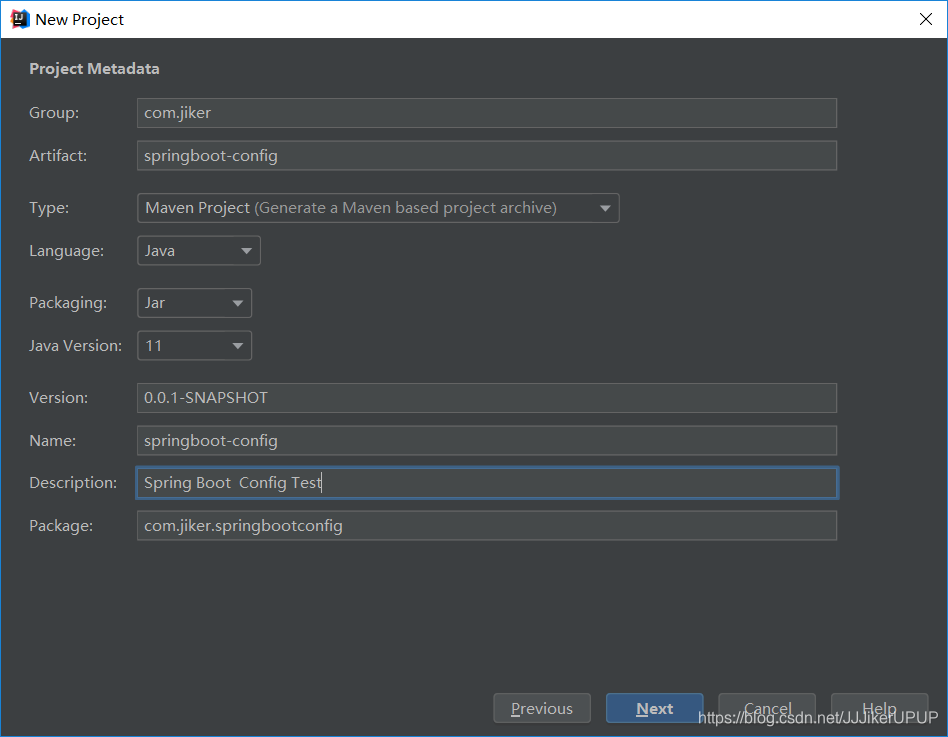Click the Packaging: label
The height and width of the screenshot is (737, 948).
pyautogui.click(x=68, y=303)
